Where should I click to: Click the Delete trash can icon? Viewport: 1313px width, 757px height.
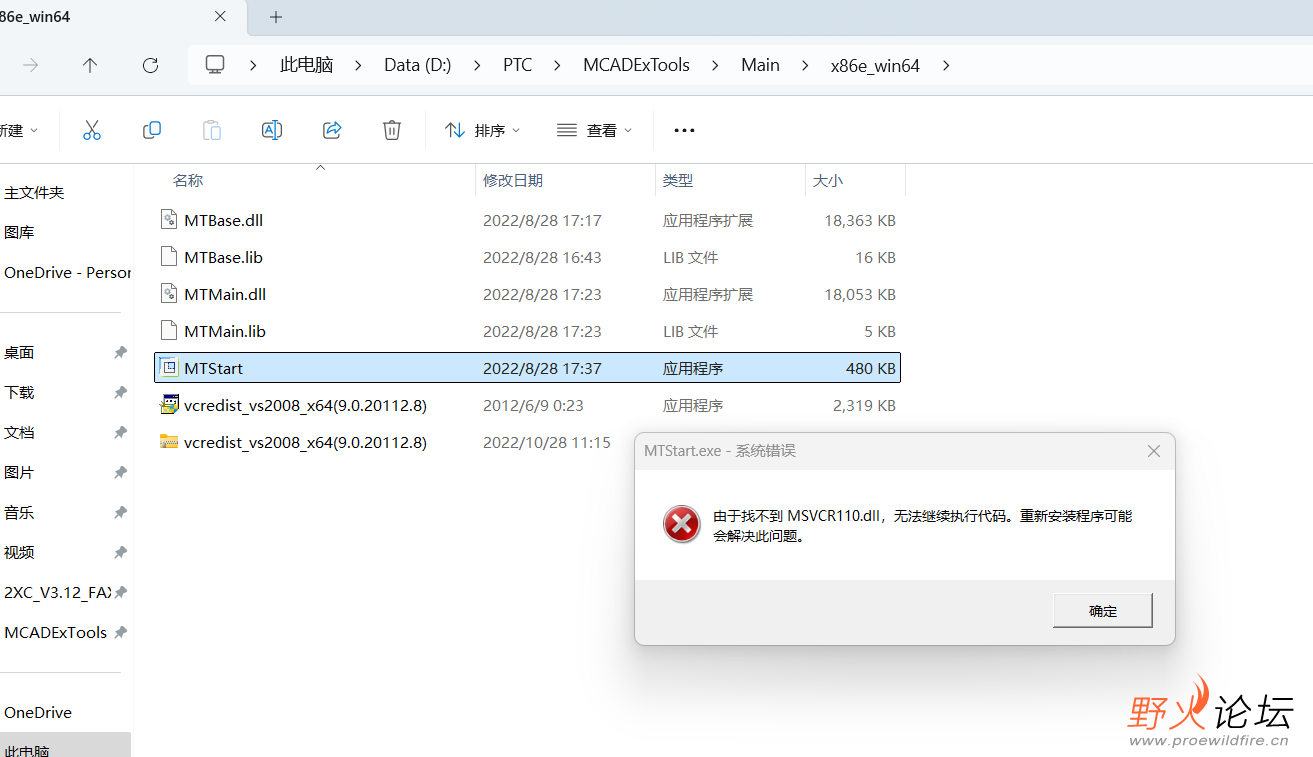pyautogui.click(x=392, y=130)
